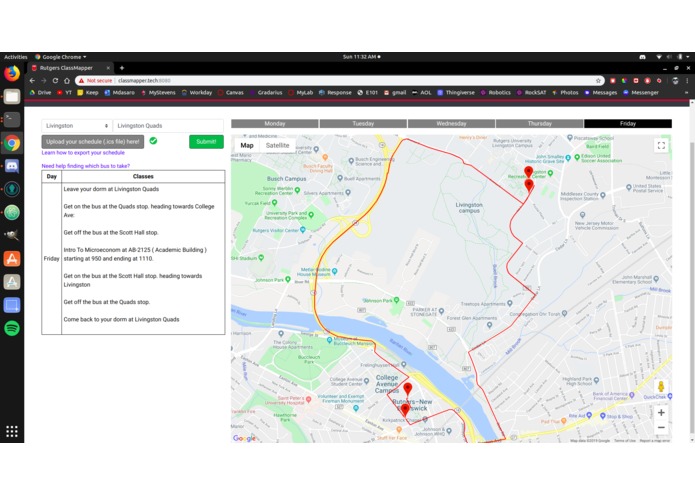Open the Google Chrome app menu in top bar

pos(61,57)
